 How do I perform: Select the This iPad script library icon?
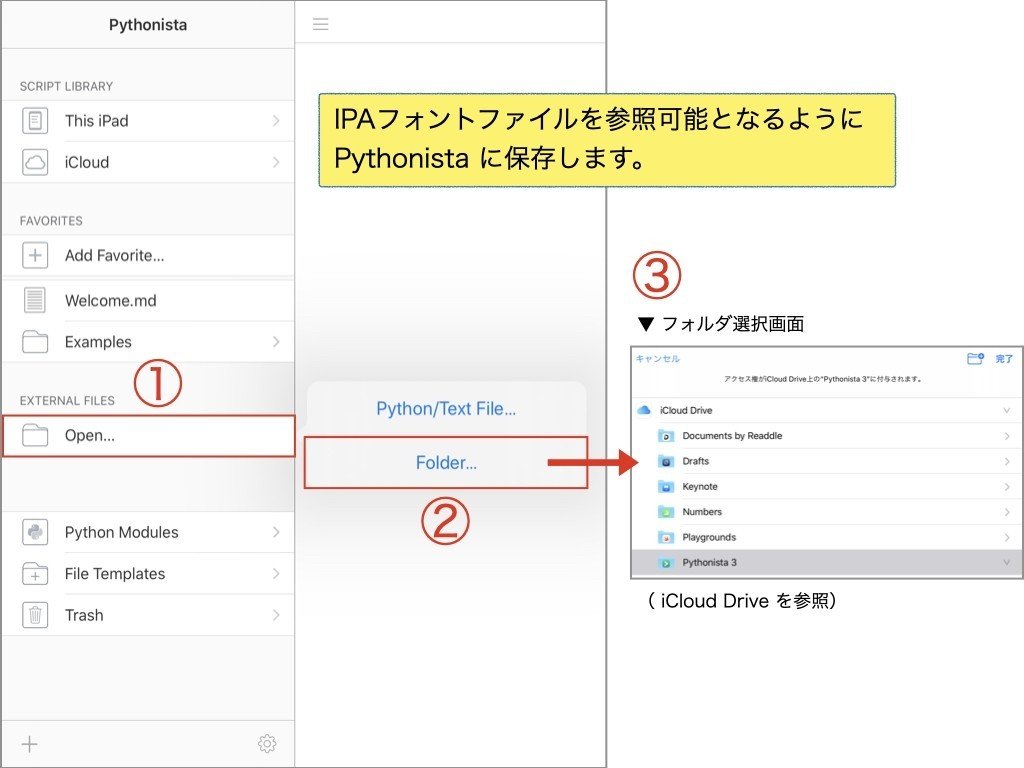pos(34,120)
